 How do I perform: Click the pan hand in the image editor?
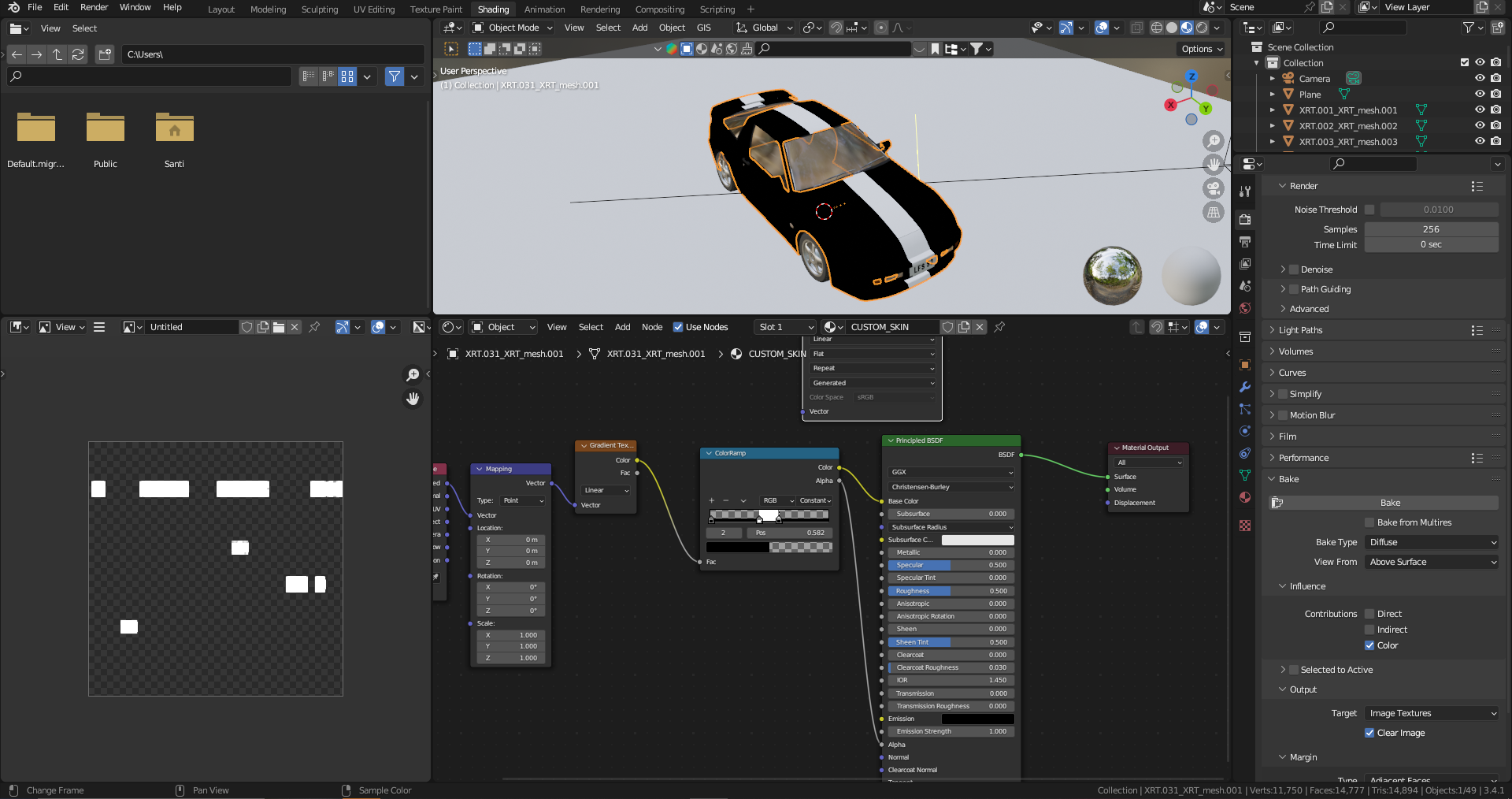click(x=413, y=399)
